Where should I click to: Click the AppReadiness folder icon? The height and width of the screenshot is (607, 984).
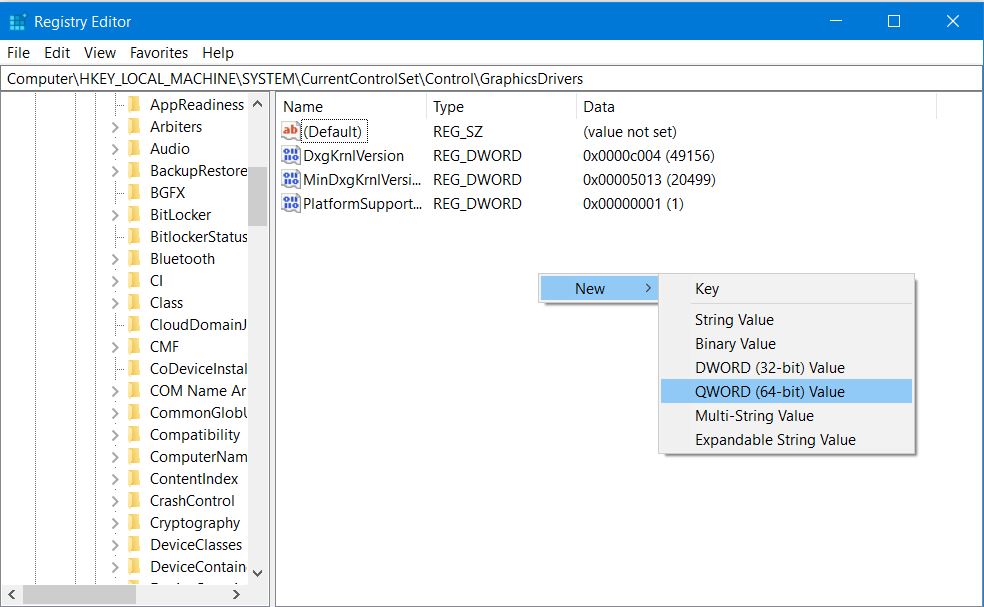[x=134, y=104]
